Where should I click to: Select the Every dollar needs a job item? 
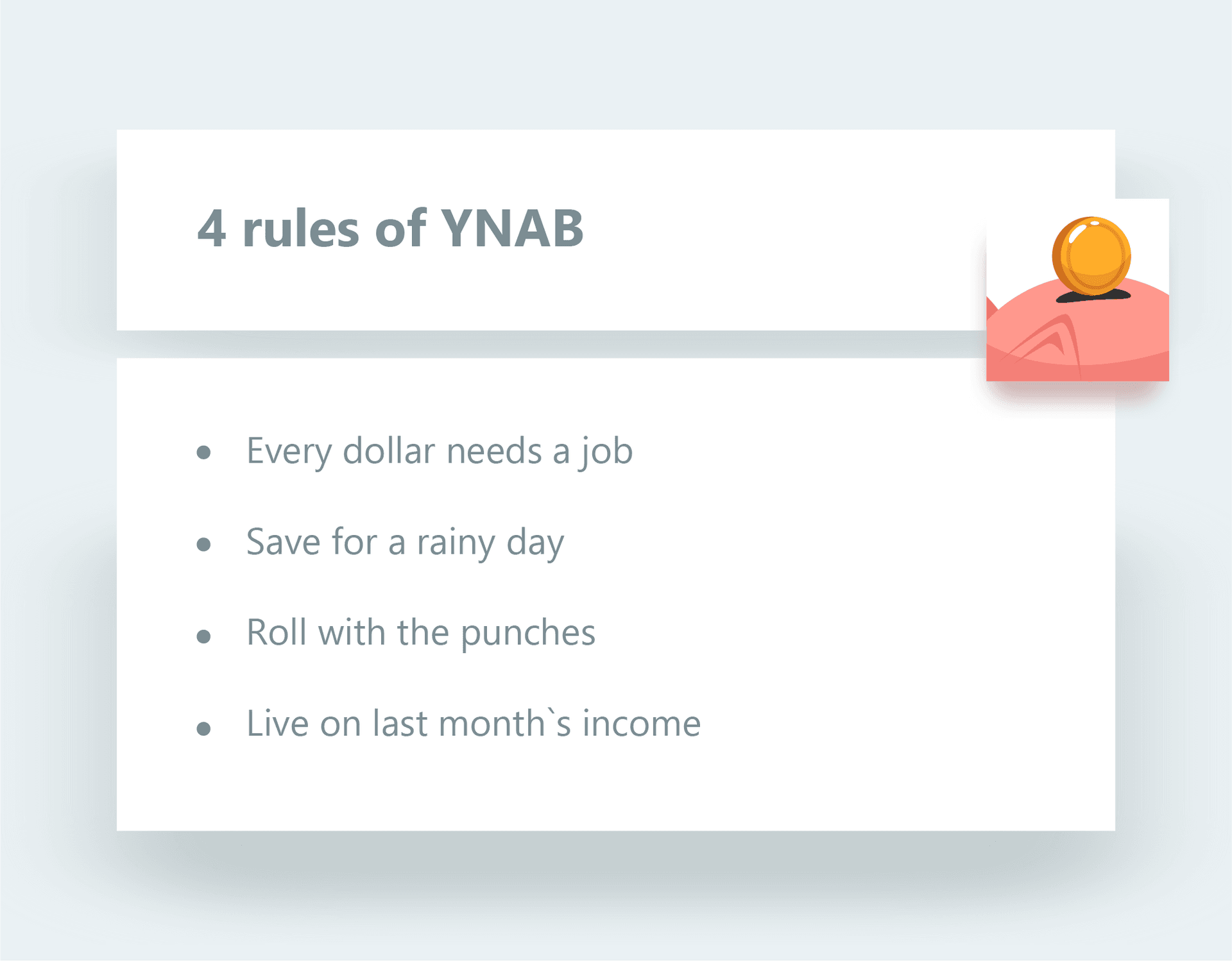coord(440,452)
